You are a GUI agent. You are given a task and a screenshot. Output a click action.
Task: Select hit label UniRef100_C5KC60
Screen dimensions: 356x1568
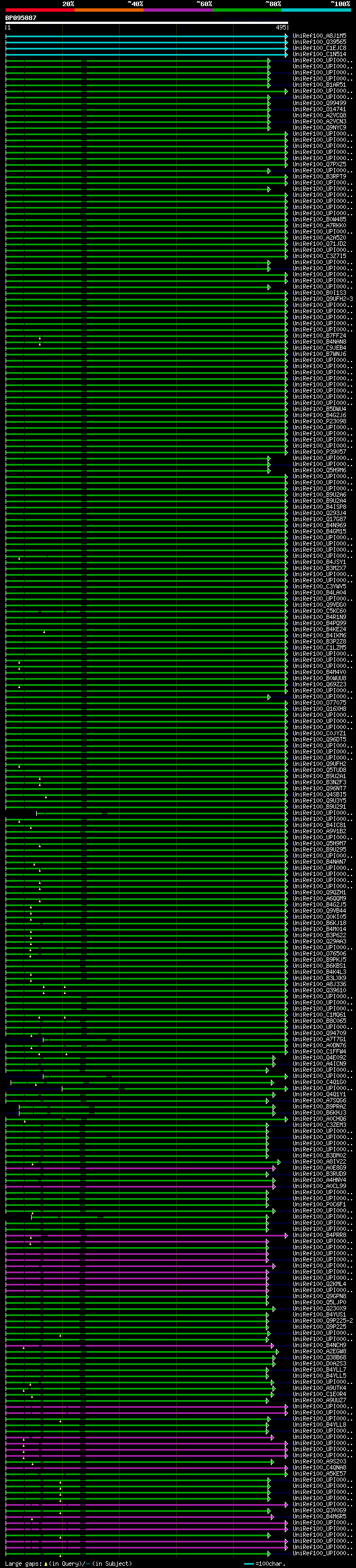click(x=319, y=611)
